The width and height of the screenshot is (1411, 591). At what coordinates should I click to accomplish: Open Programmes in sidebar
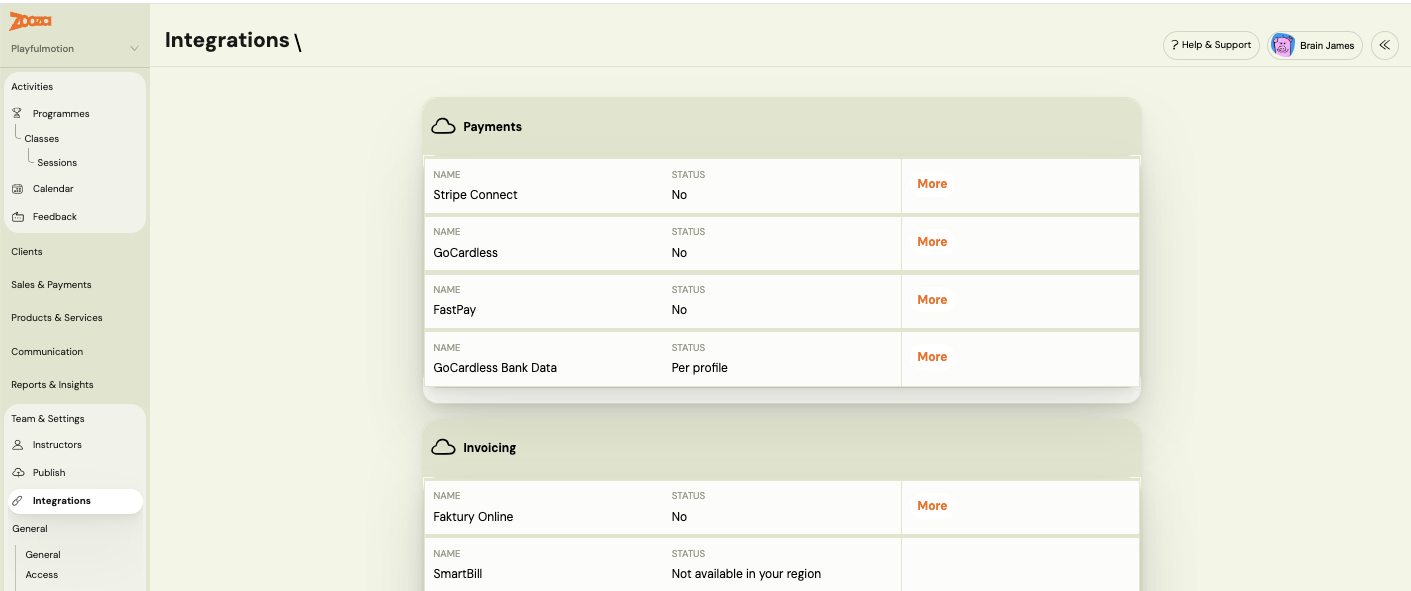click(x=61, y=113)
